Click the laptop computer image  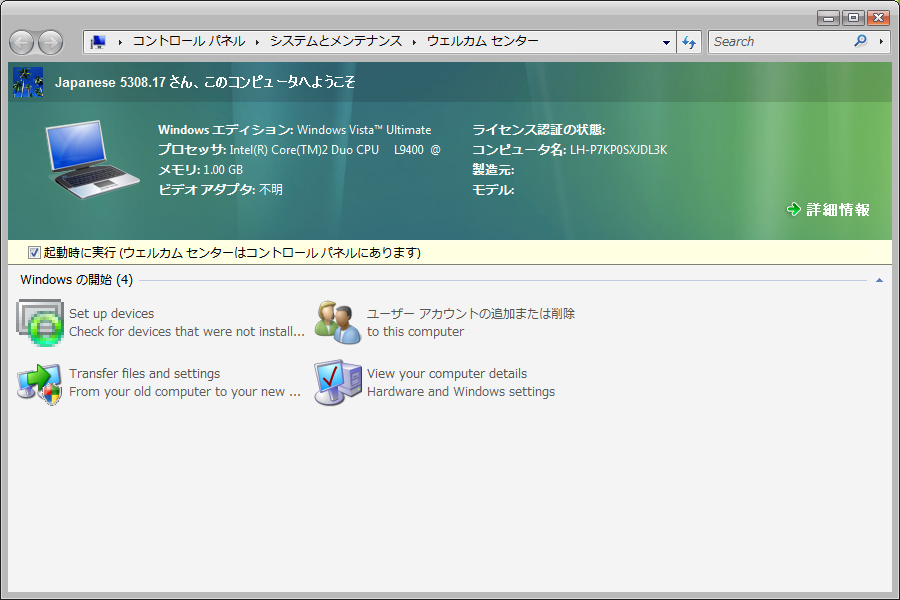tap(92, 160)
